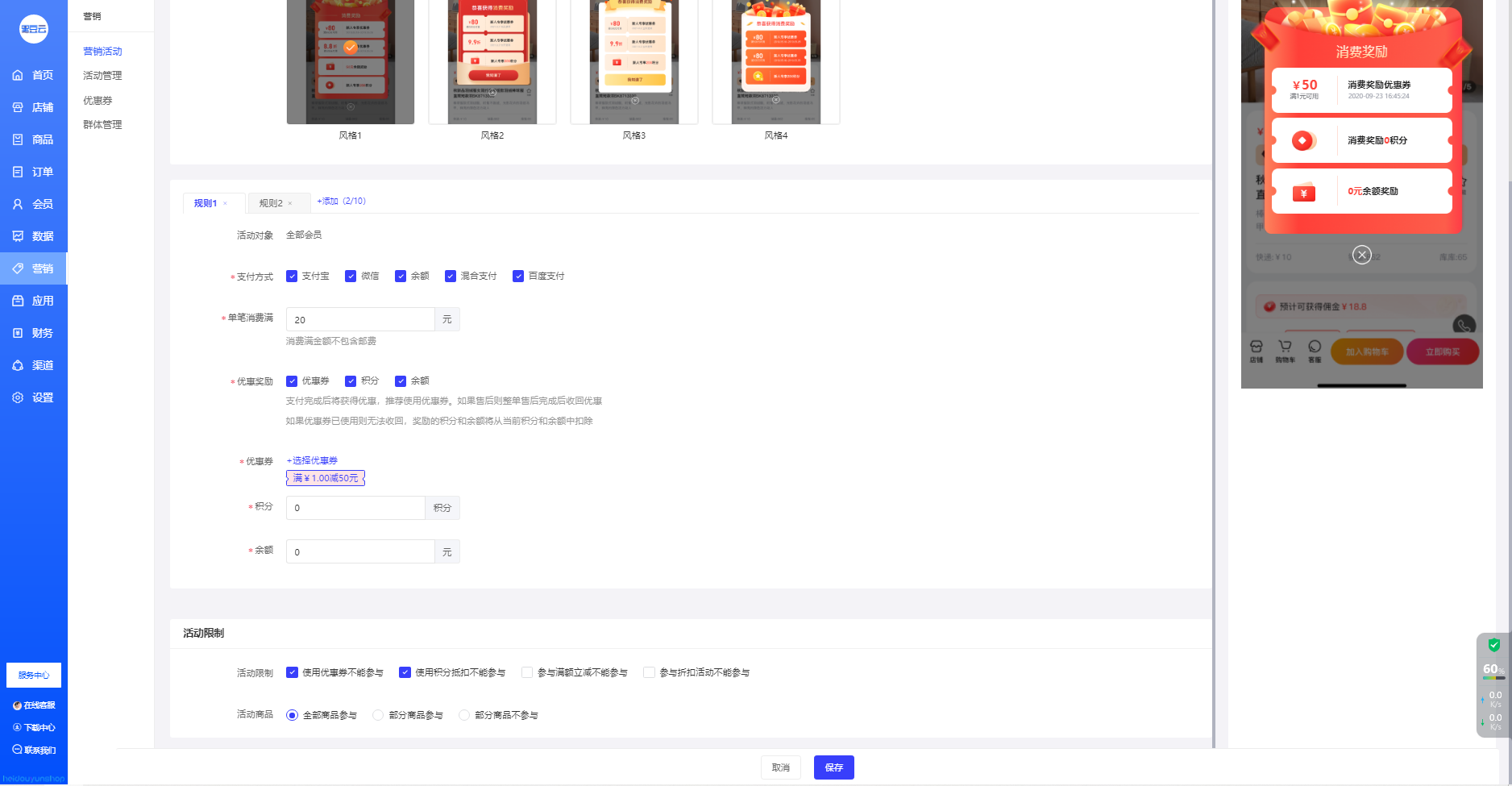This screenshot has width=1512, height=786.
Task: Open the 订单 orders icon in sidebar
Action: pos(18,172)
